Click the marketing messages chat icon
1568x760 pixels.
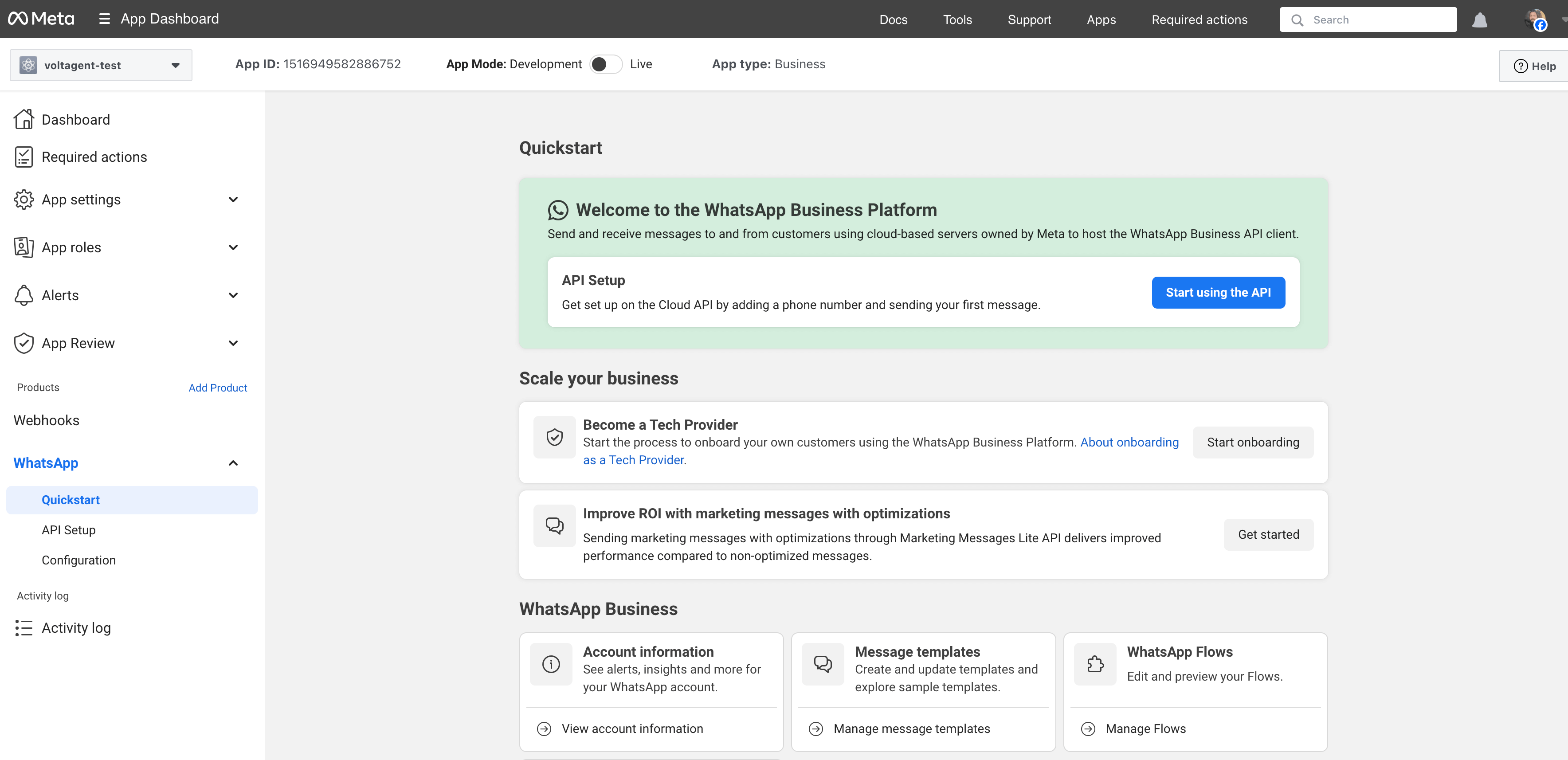pyautogui.click(x=555, y=526)
